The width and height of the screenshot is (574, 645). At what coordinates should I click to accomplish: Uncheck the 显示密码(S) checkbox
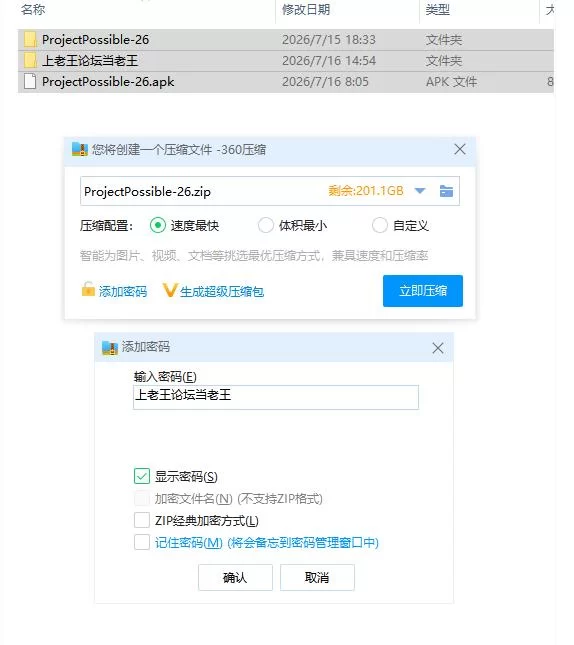(142, 476)
